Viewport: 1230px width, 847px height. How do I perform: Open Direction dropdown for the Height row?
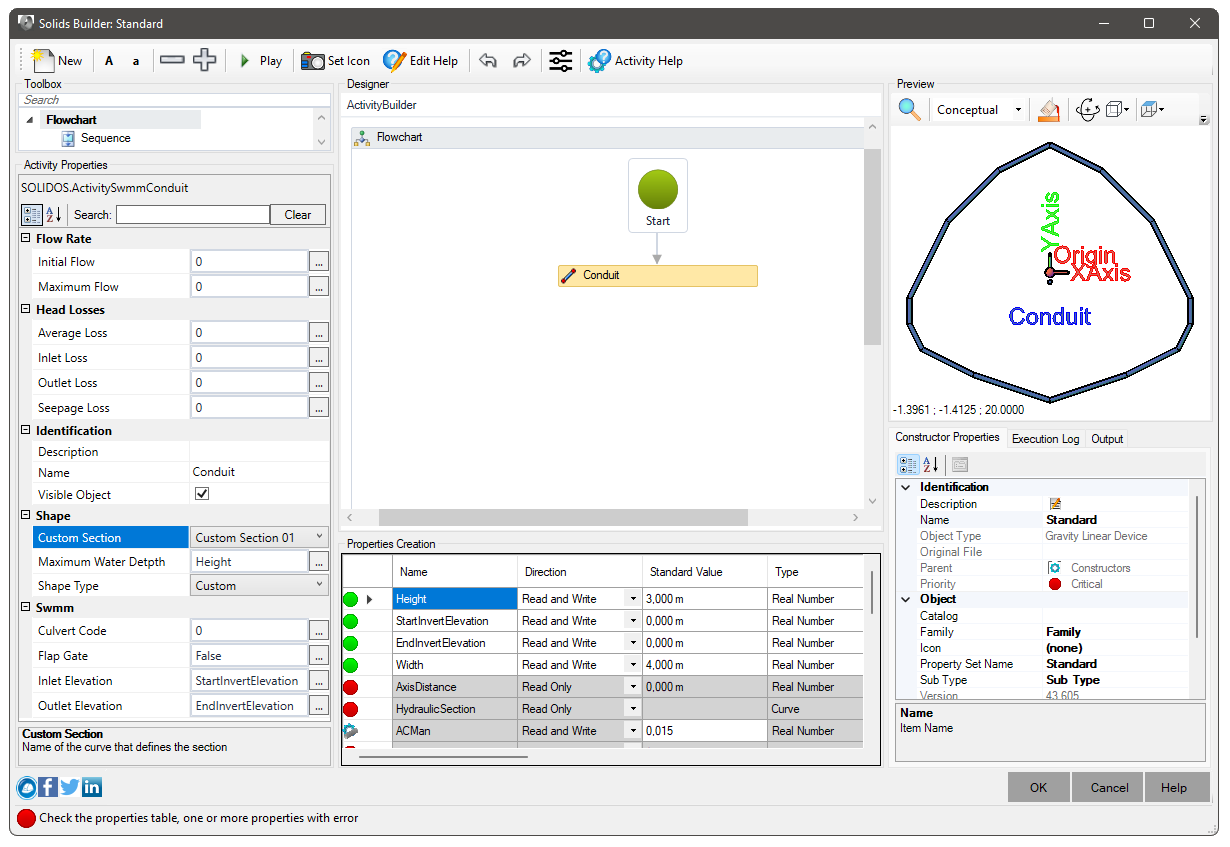pyautogui.click(x=633, y=599)
